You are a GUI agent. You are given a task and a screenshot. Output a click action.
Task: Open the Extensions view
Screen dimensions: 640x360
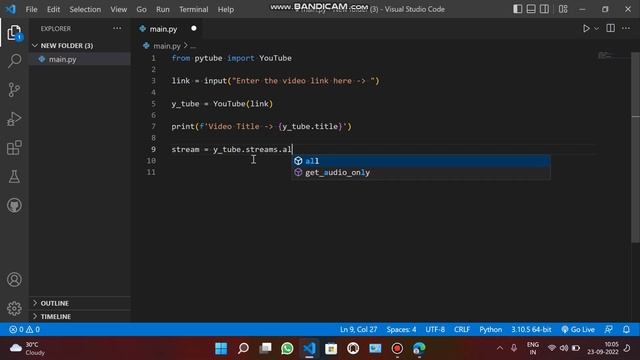[14, 148]
